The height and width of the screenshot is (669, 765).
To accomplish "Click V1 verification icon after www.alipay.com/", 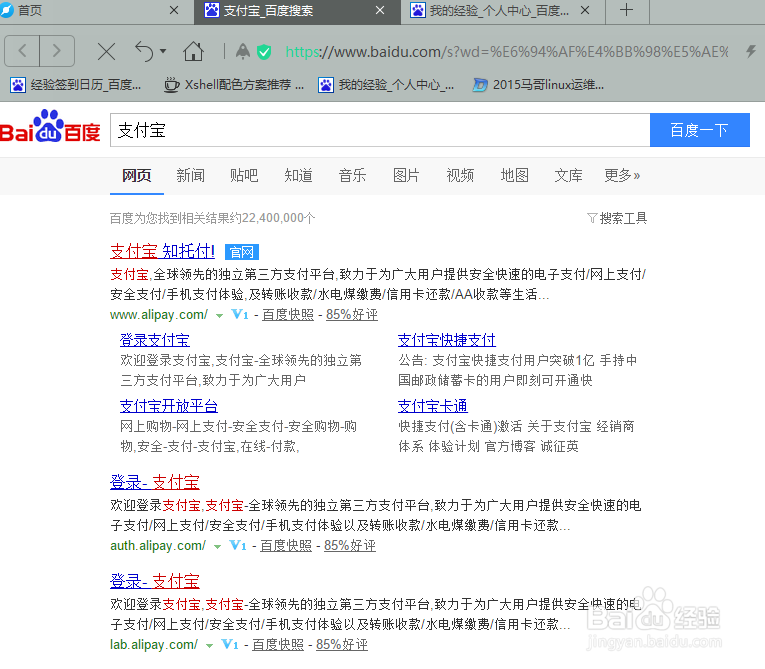I will [x=240, y=315].
